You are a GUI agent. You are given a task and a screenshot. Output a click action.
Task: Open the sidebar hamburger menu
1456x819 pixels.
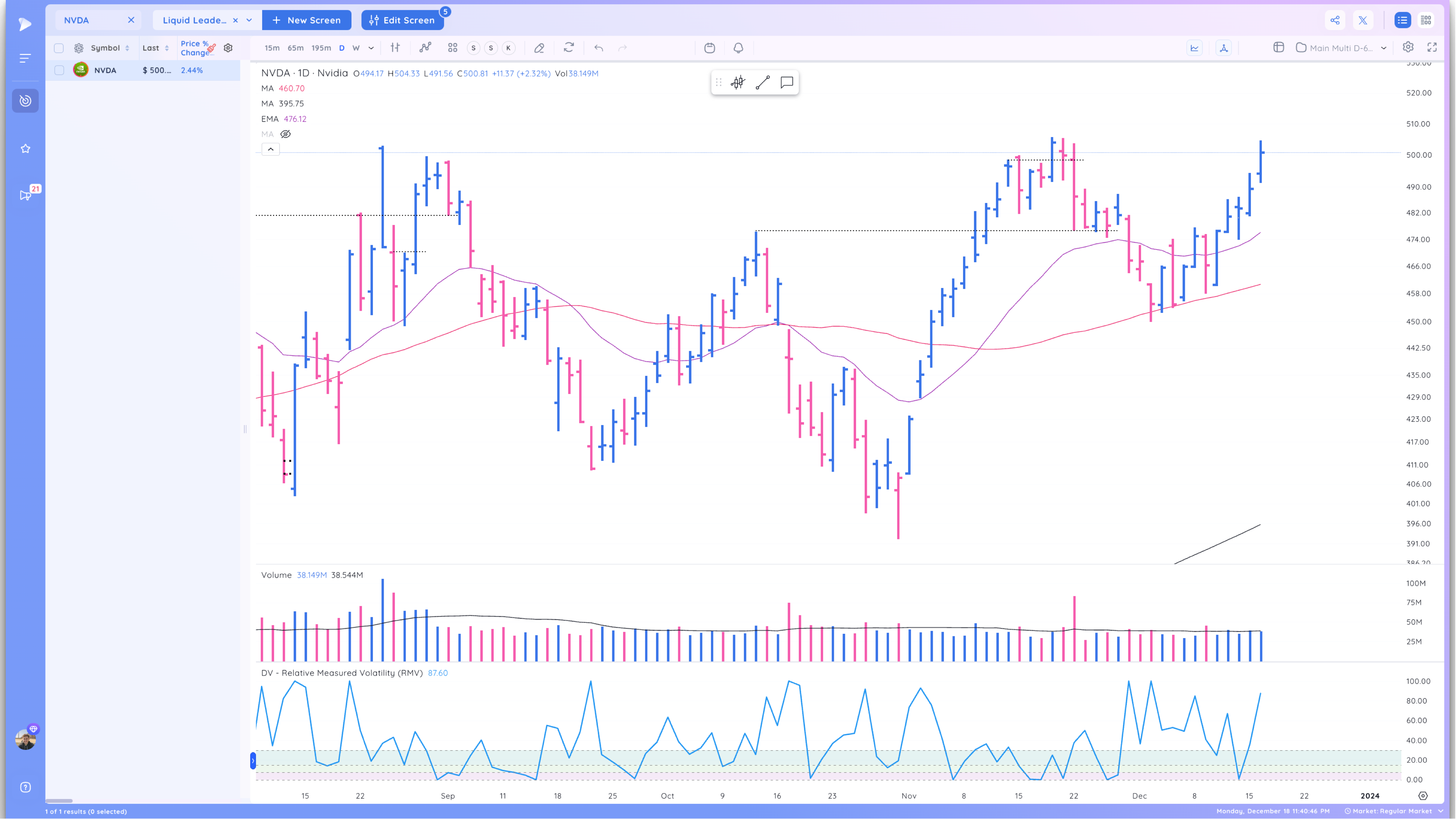25,58
